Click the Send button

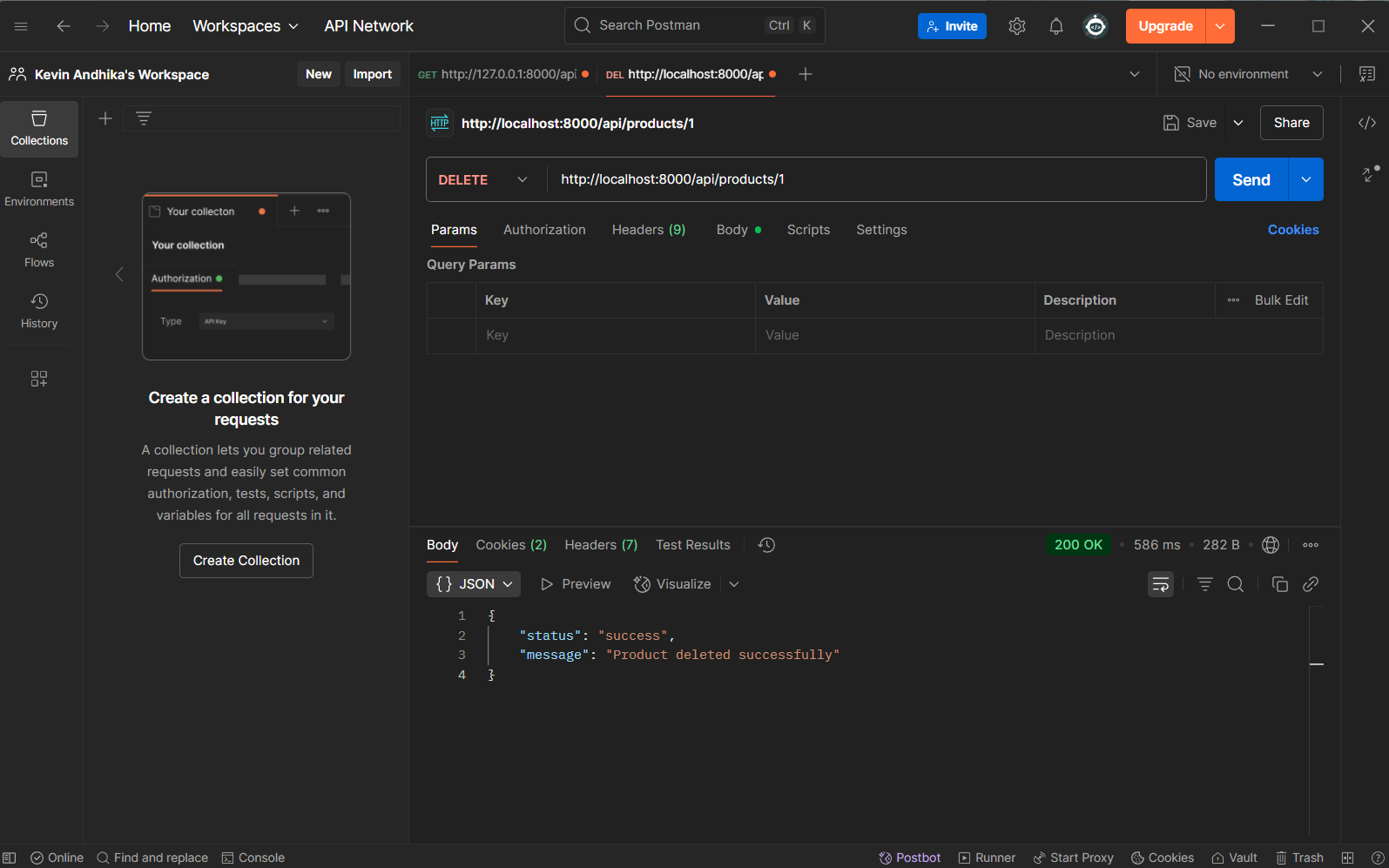(x=1251, y=179)
